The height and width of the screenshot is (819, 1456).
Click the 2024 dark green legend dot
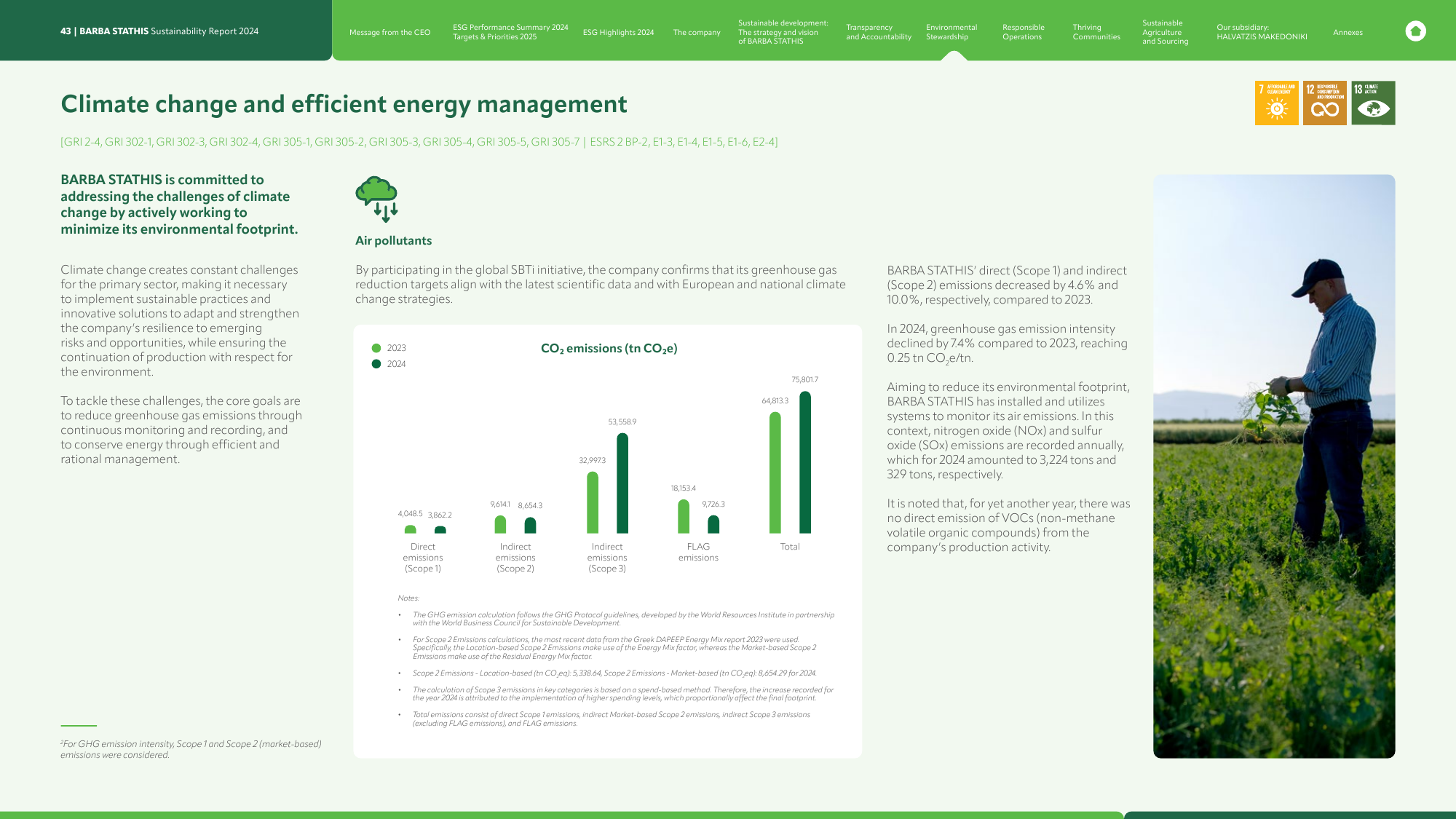[x=376, y=364]
